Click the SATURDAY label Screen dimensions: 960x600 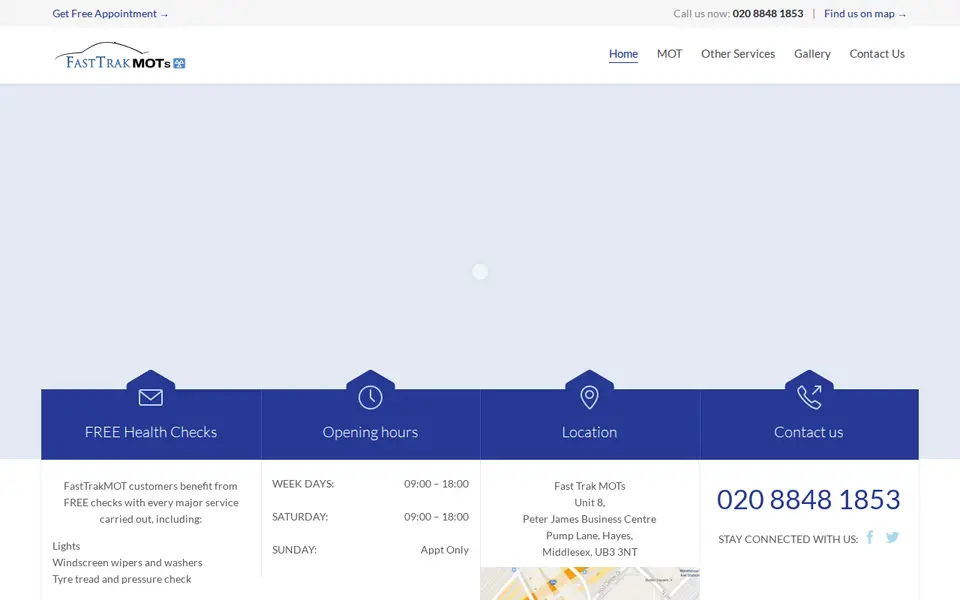pos(300,517)
